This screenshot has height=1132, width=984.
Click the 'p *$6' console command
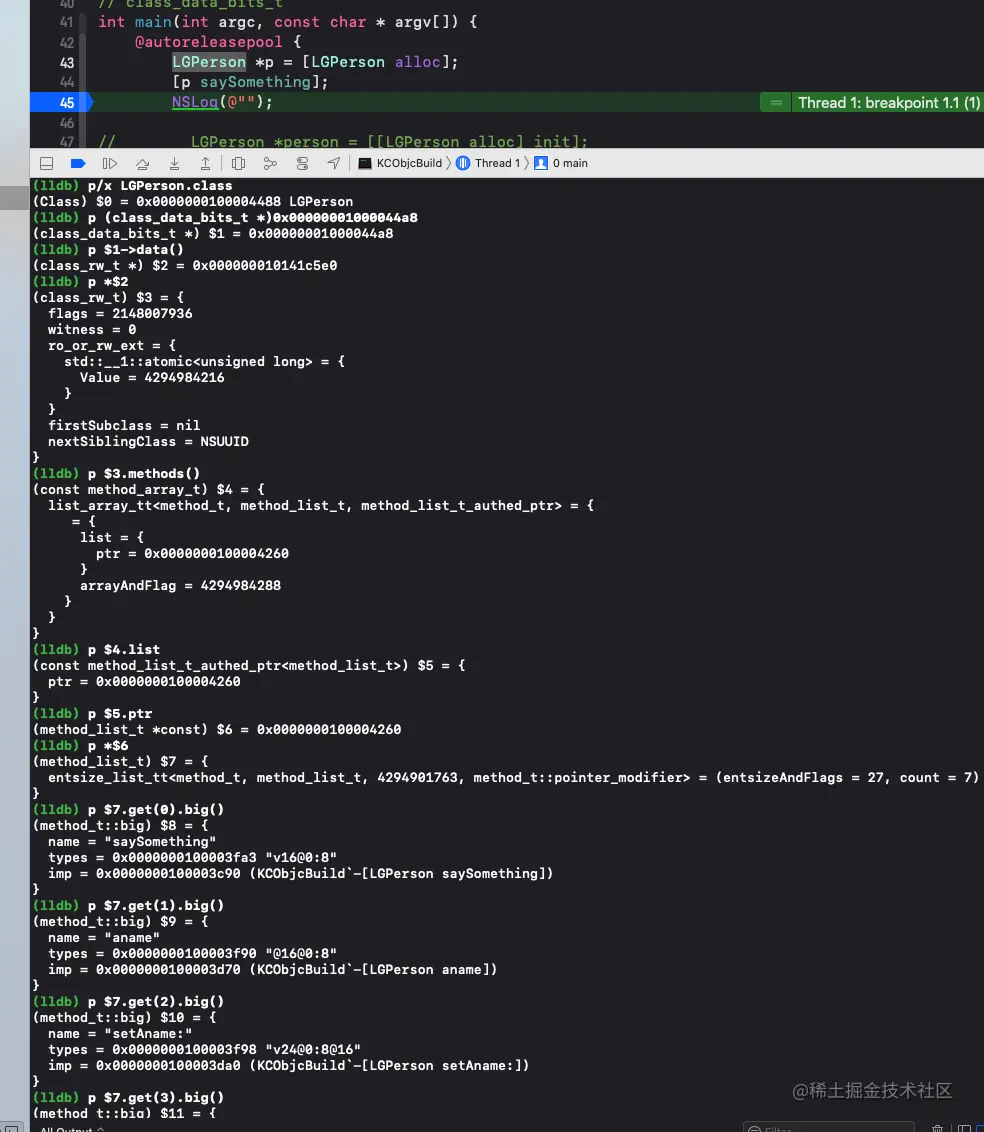(108, 745)
